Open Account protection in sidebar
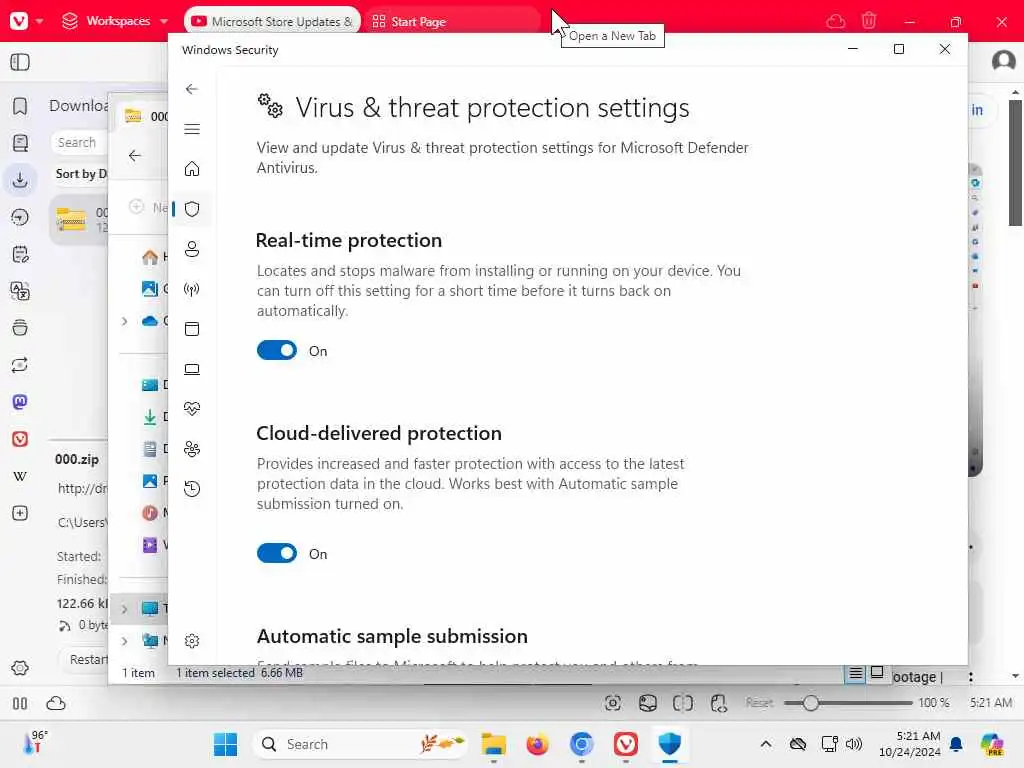This screenshot has width=1024, height=768. click(x=192, y=249)
